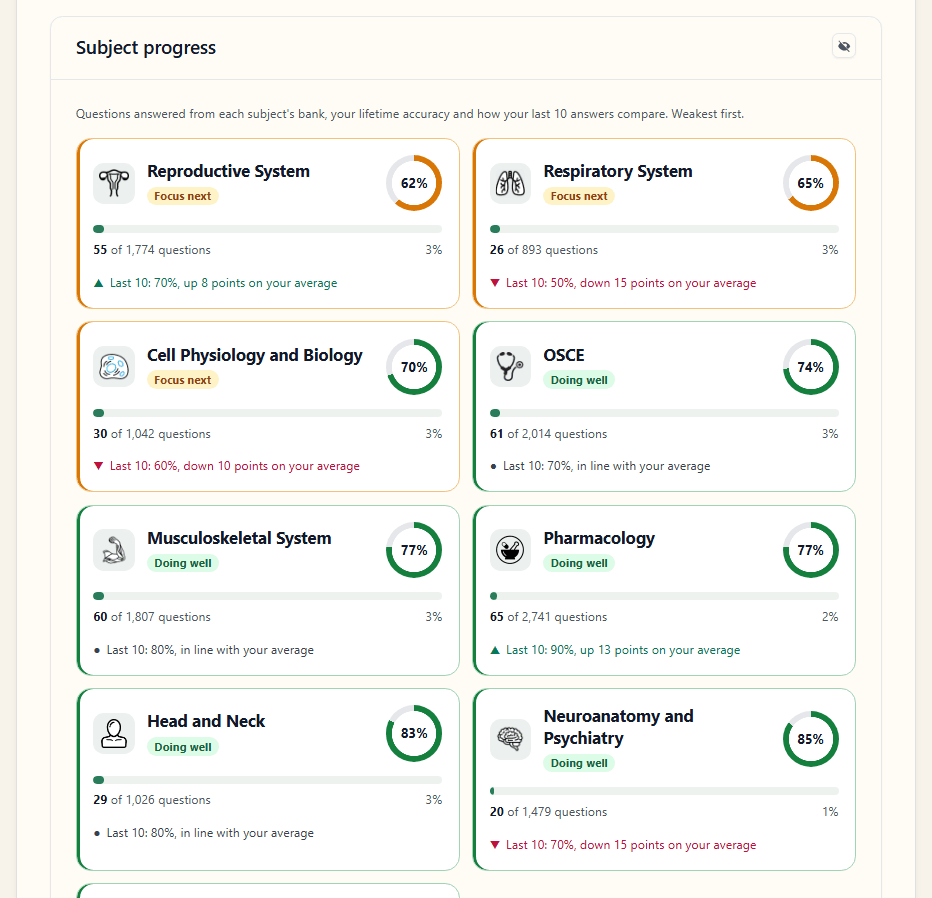Click '61 of 2,014 questions' text
The height and width of the screenshot is (898, 932).
pos(548,434)
